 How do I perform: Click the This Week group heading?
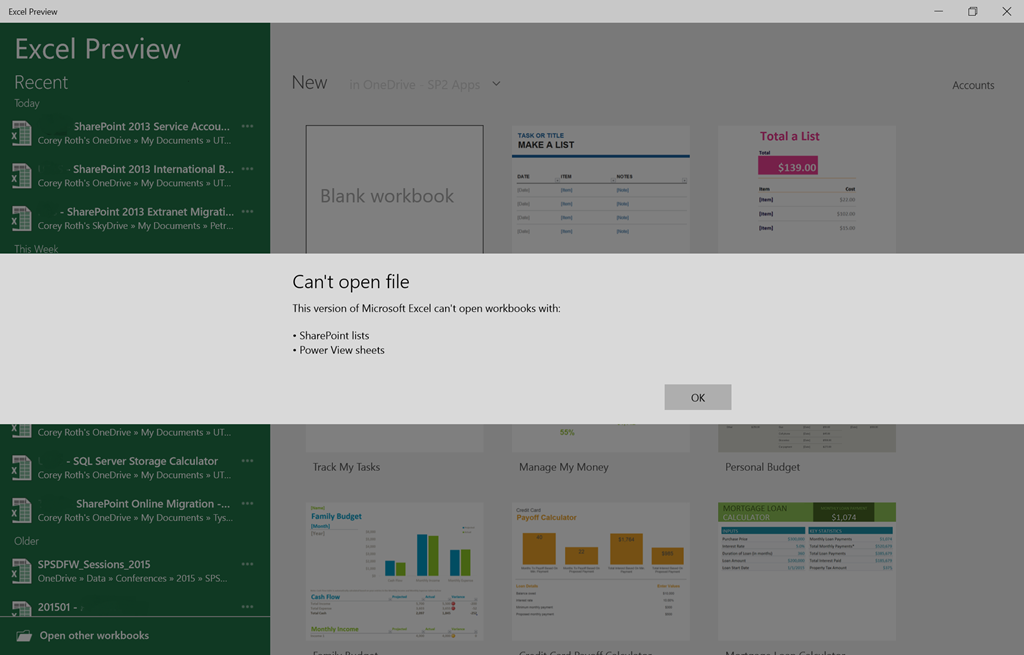pyautogui.click(x=36, y=249)
